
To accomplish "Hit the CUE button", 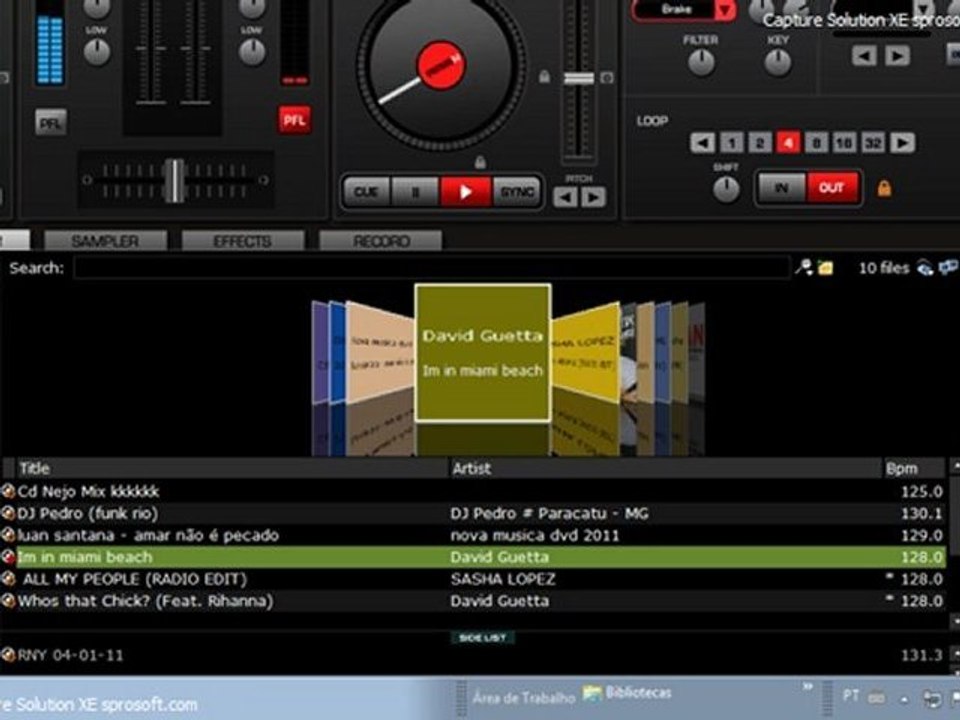I will pyautogui.click(x=366, y=192).
